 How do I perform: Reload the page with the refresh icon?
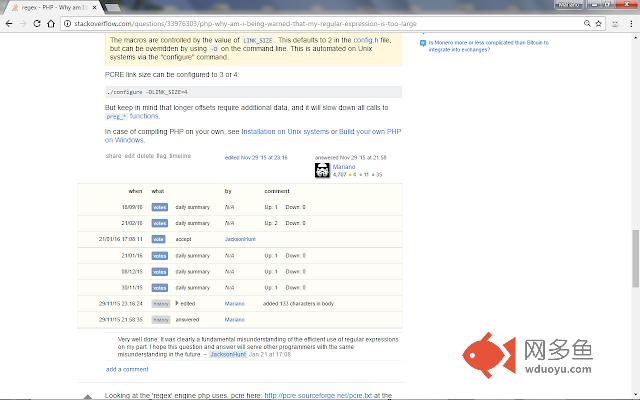point(37,24)
